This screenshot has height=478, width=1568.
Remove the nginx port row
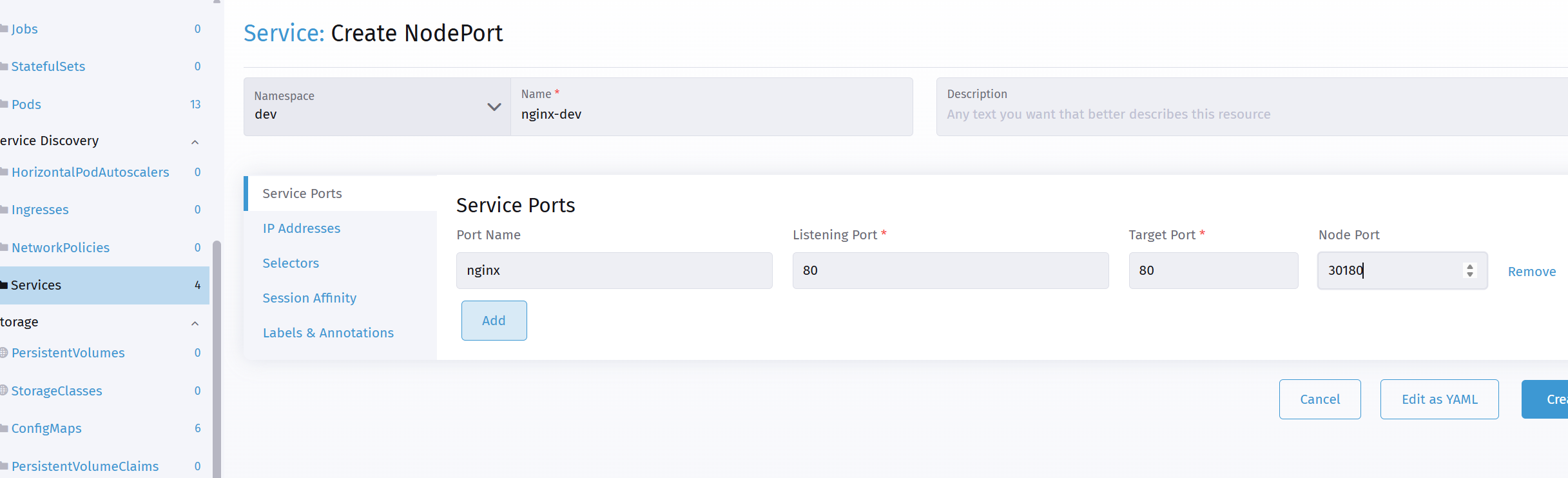[x=1532, y=272]
